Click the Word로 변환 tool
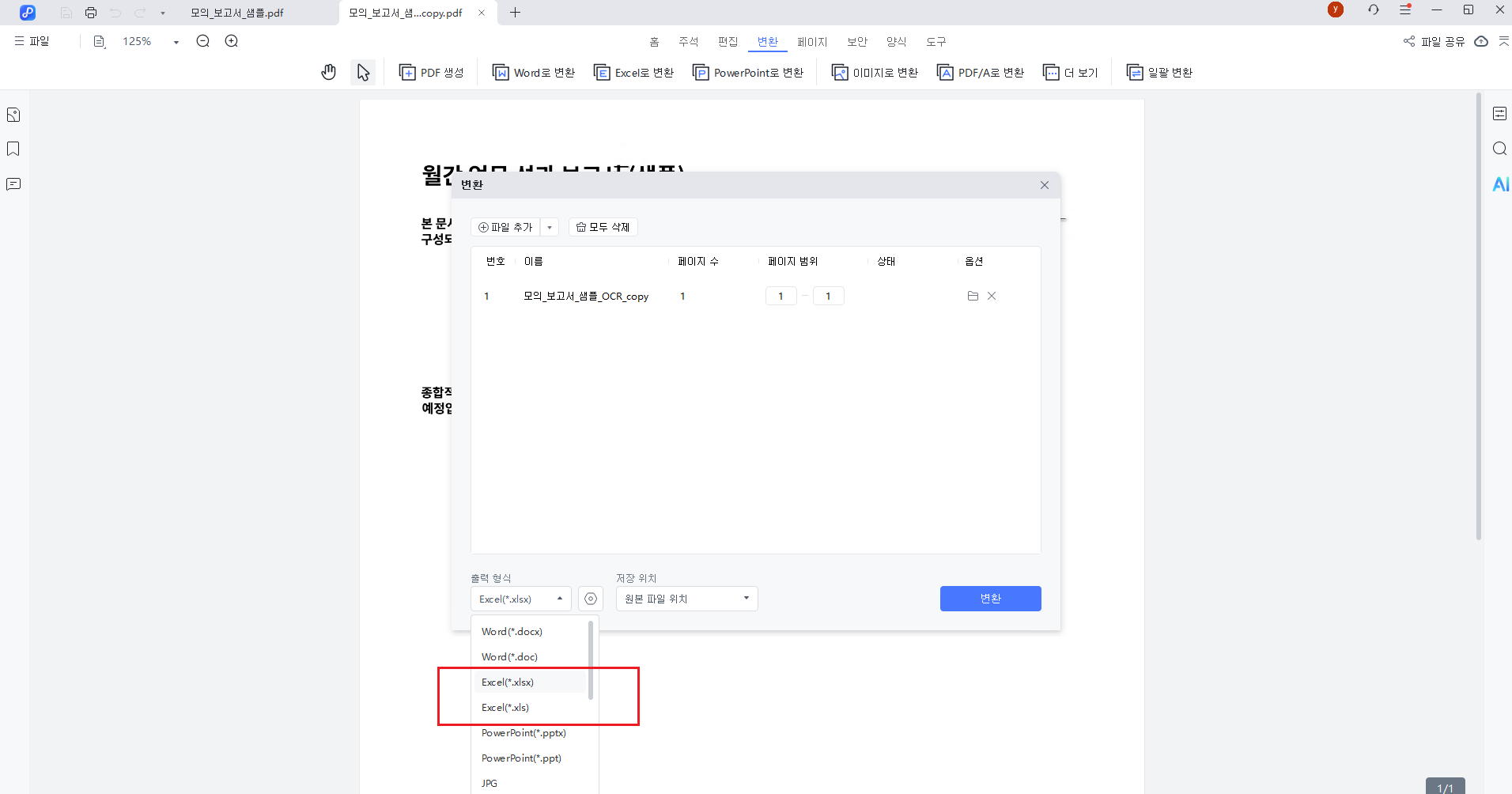This screenshot has height=794, width=1512. pos(533,72)
